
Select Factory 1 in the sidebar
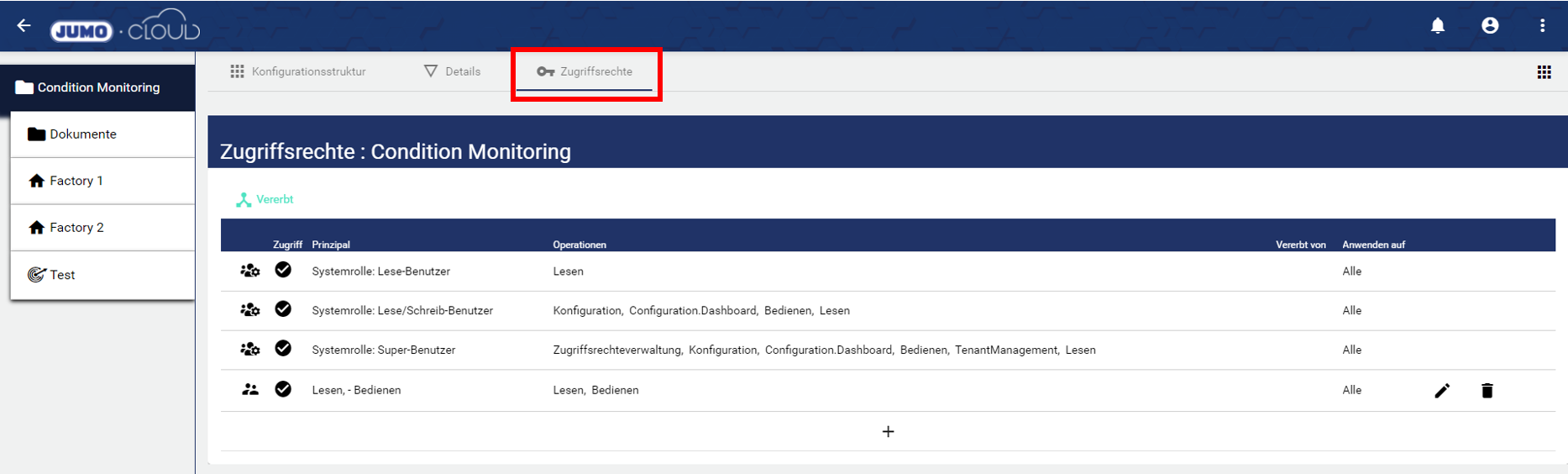click(76, 181)
